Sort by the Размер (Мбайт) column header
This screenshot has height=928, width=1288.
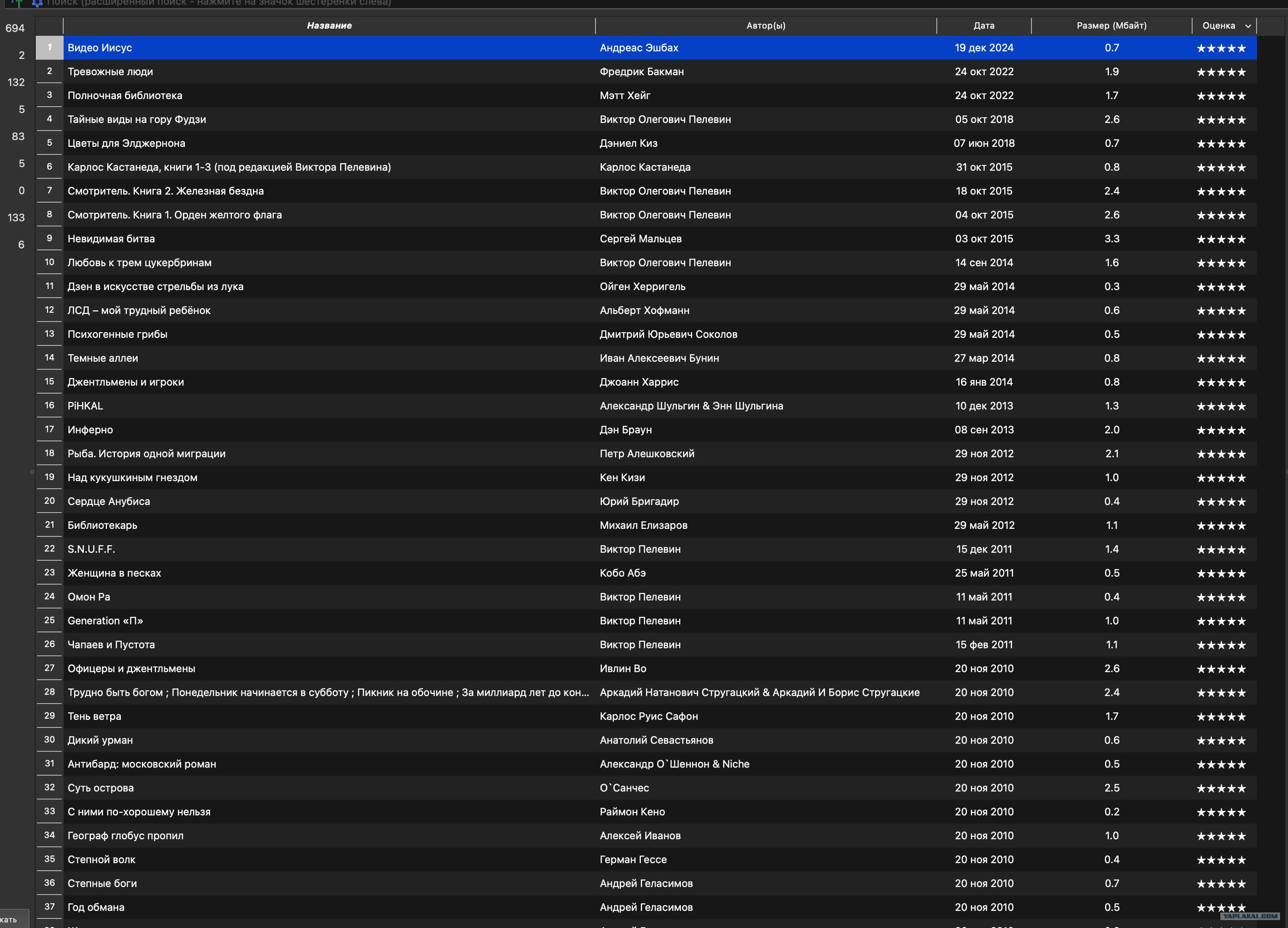pyautogui.click(x=1111, y=25)
